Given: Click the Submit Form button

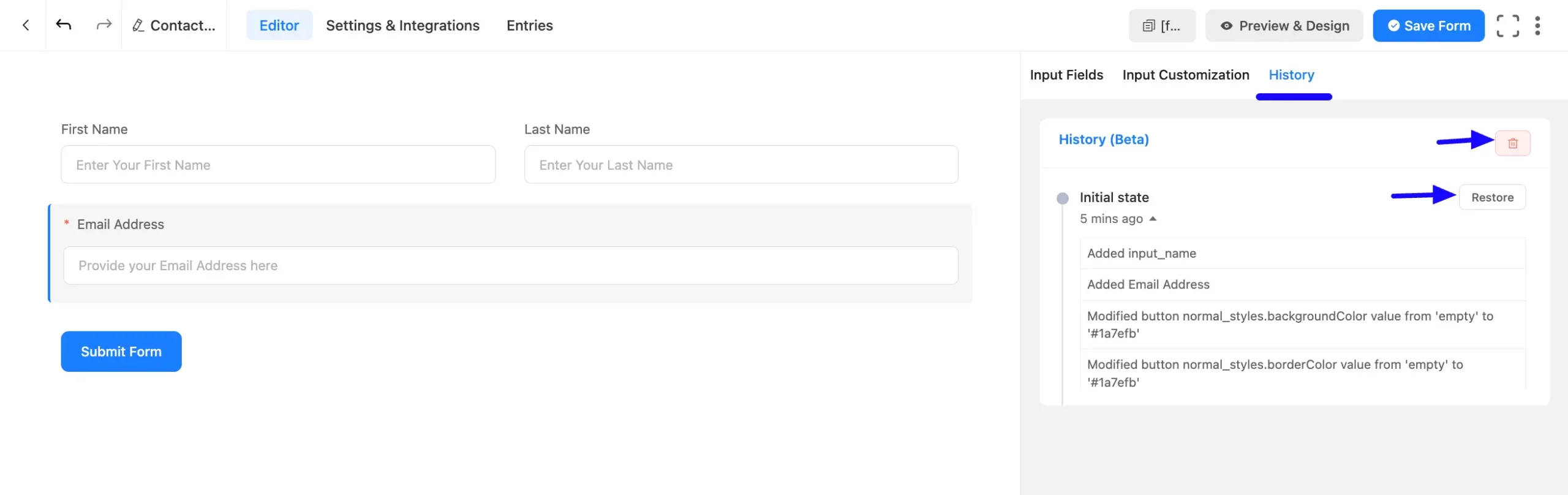Looking at the screenshot, I should coord(121,351).
